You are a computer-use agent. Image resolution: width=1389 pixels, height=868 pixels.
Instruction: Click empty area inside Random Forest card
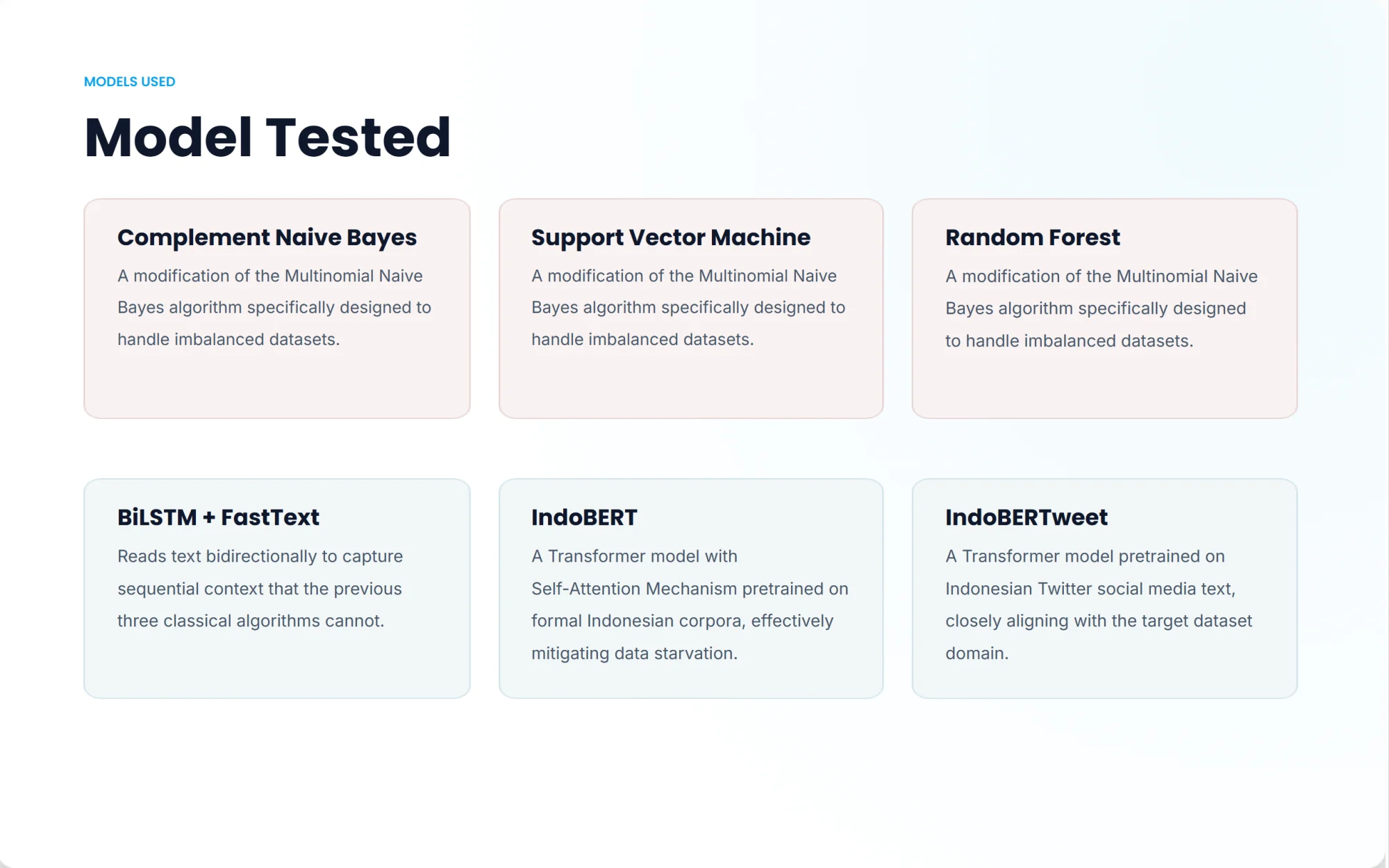pyautogui.click(x=1104, y=385)
